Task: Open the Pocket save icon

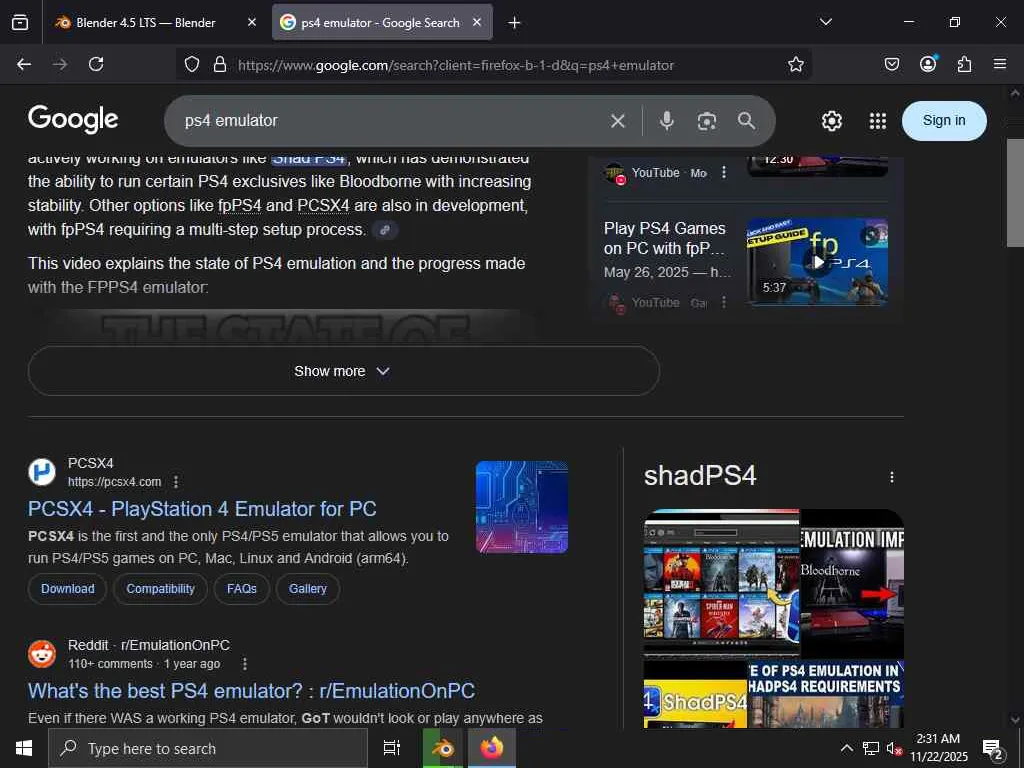Action: [892, 64]
